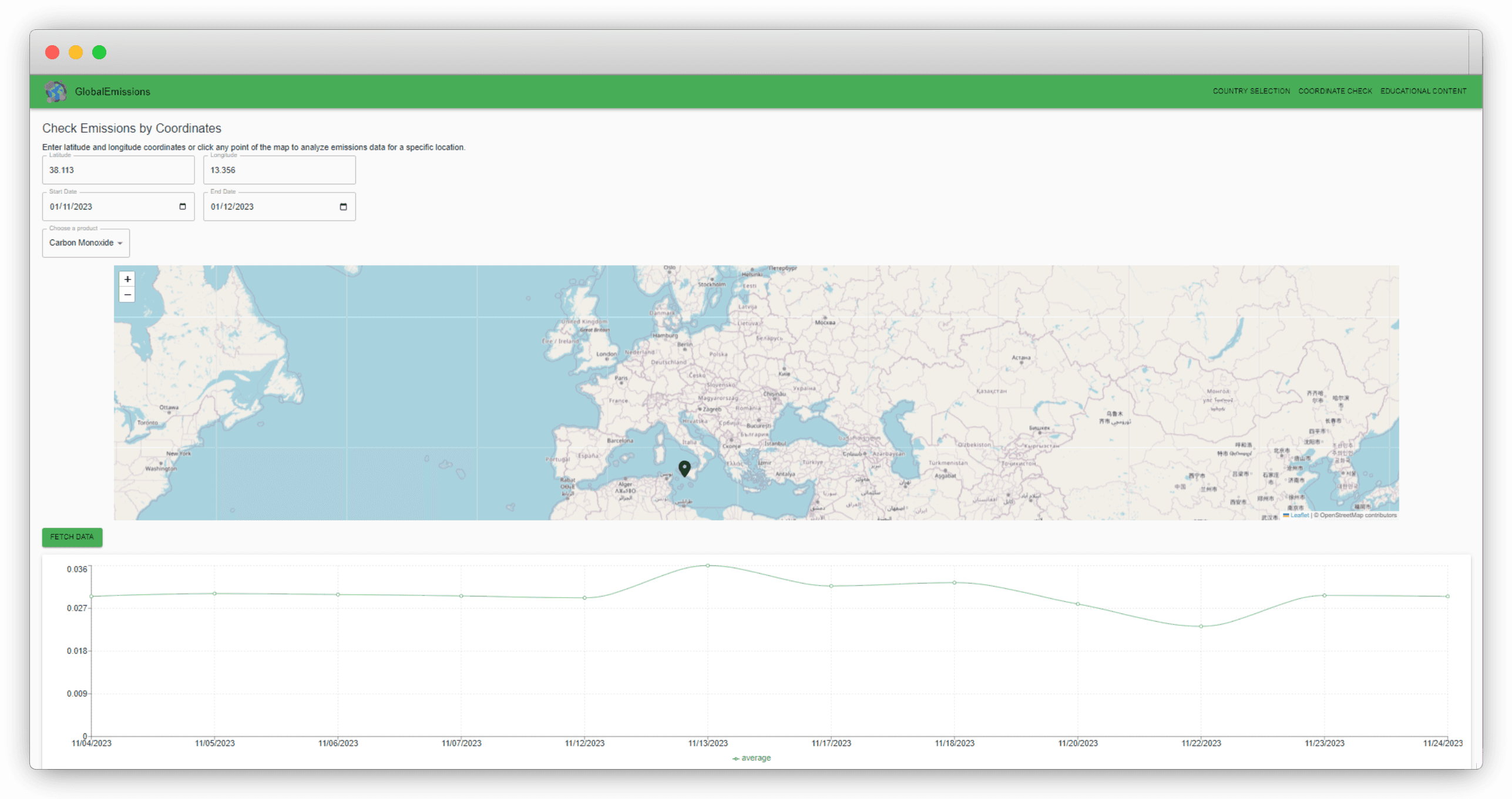Screen dimensions: 1512x799
Task: Click the Start Date field value
Action: 71,207
